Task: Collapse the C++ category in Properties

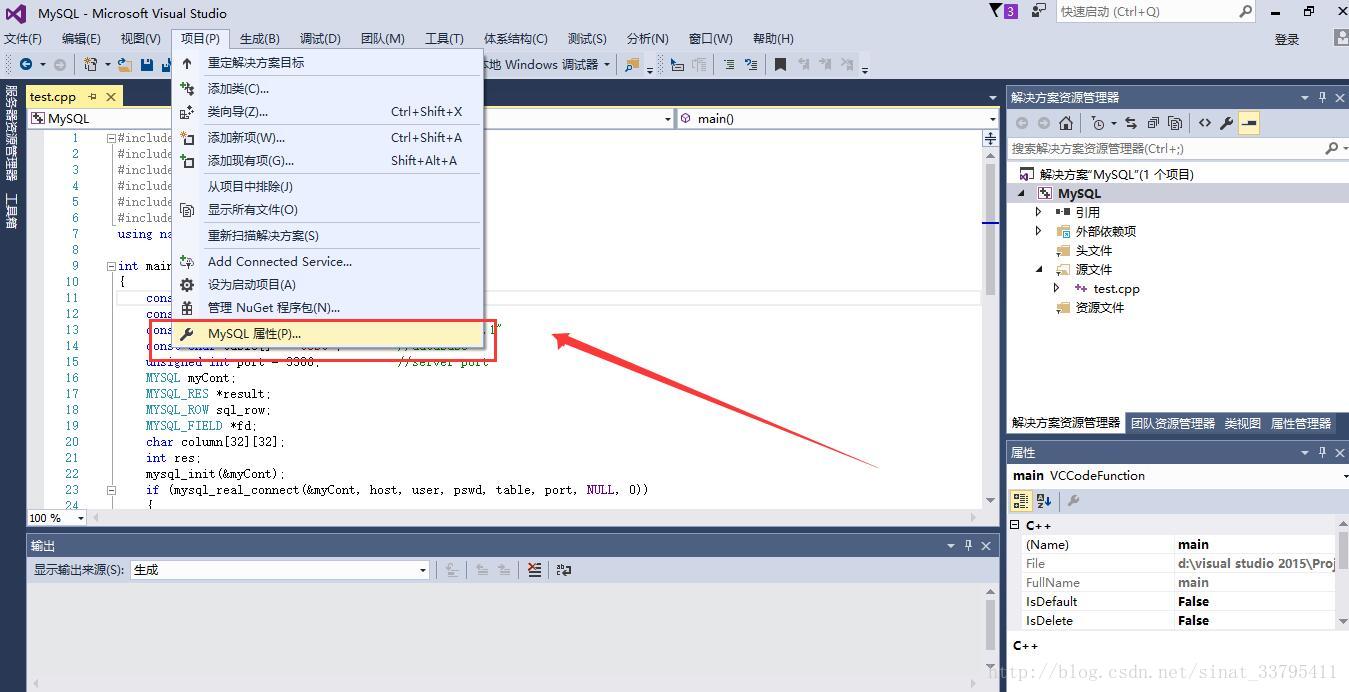Action: (1015, 525)
